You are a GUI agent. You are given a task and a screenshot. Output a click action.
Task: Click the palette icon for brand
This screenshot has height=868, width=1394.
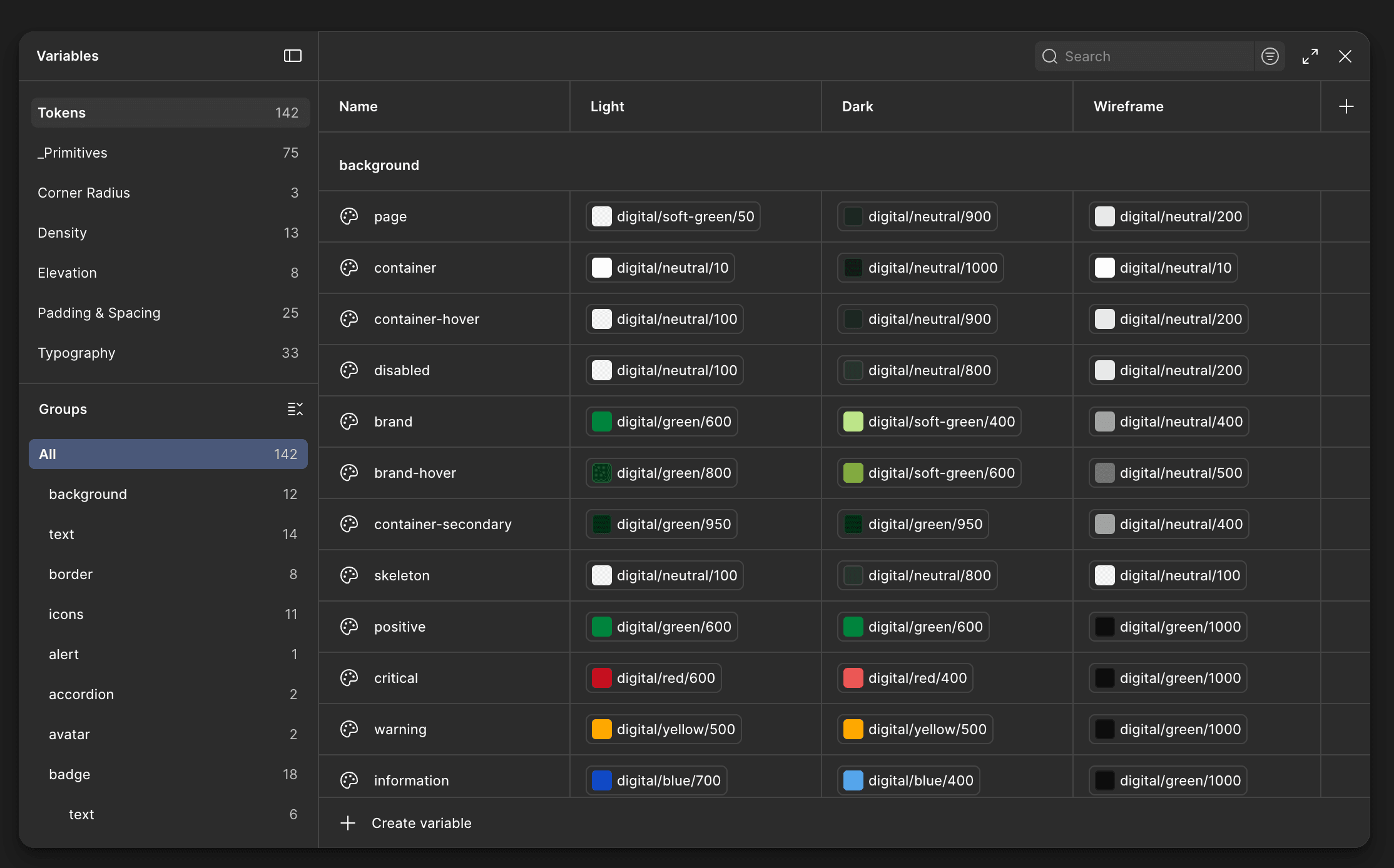click(x=349, y=421)
